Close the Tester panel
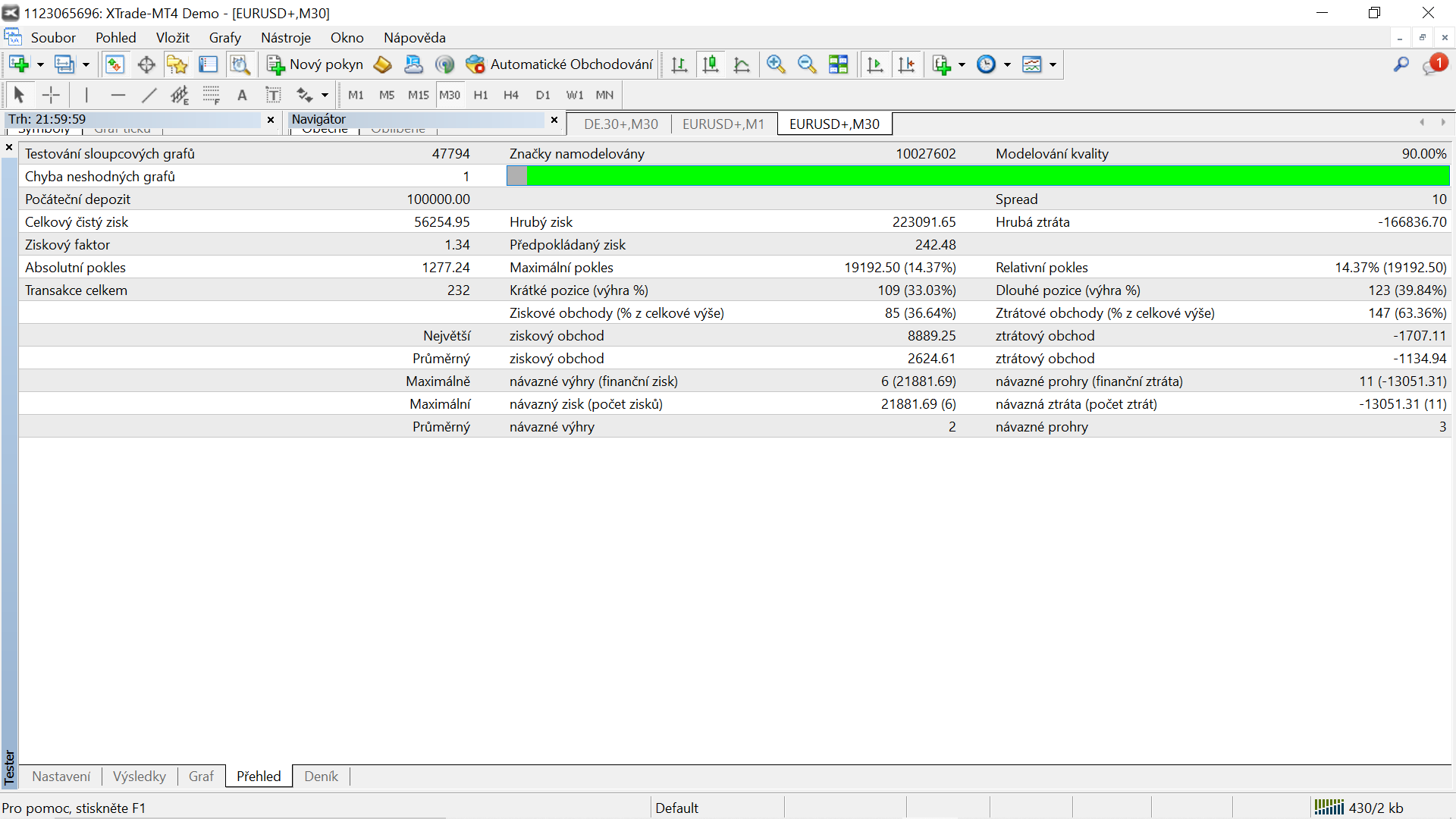1456x819 pixels. [x=9, y=147]
